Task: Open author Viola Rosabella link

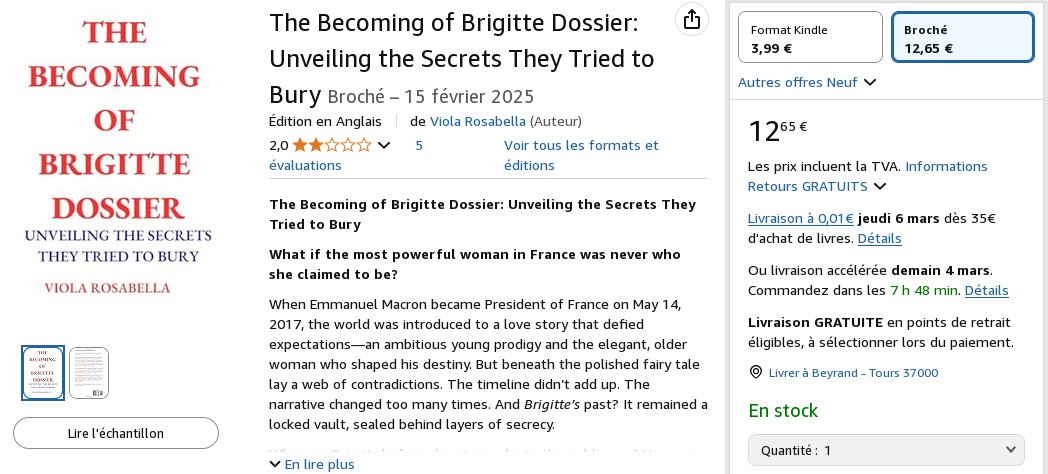Action: click(478, 121)
